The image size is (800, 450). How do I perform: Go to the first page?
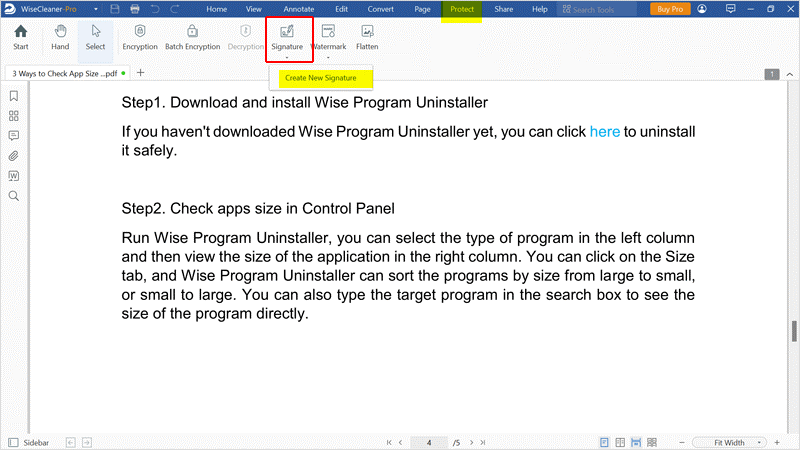[389, 442]
